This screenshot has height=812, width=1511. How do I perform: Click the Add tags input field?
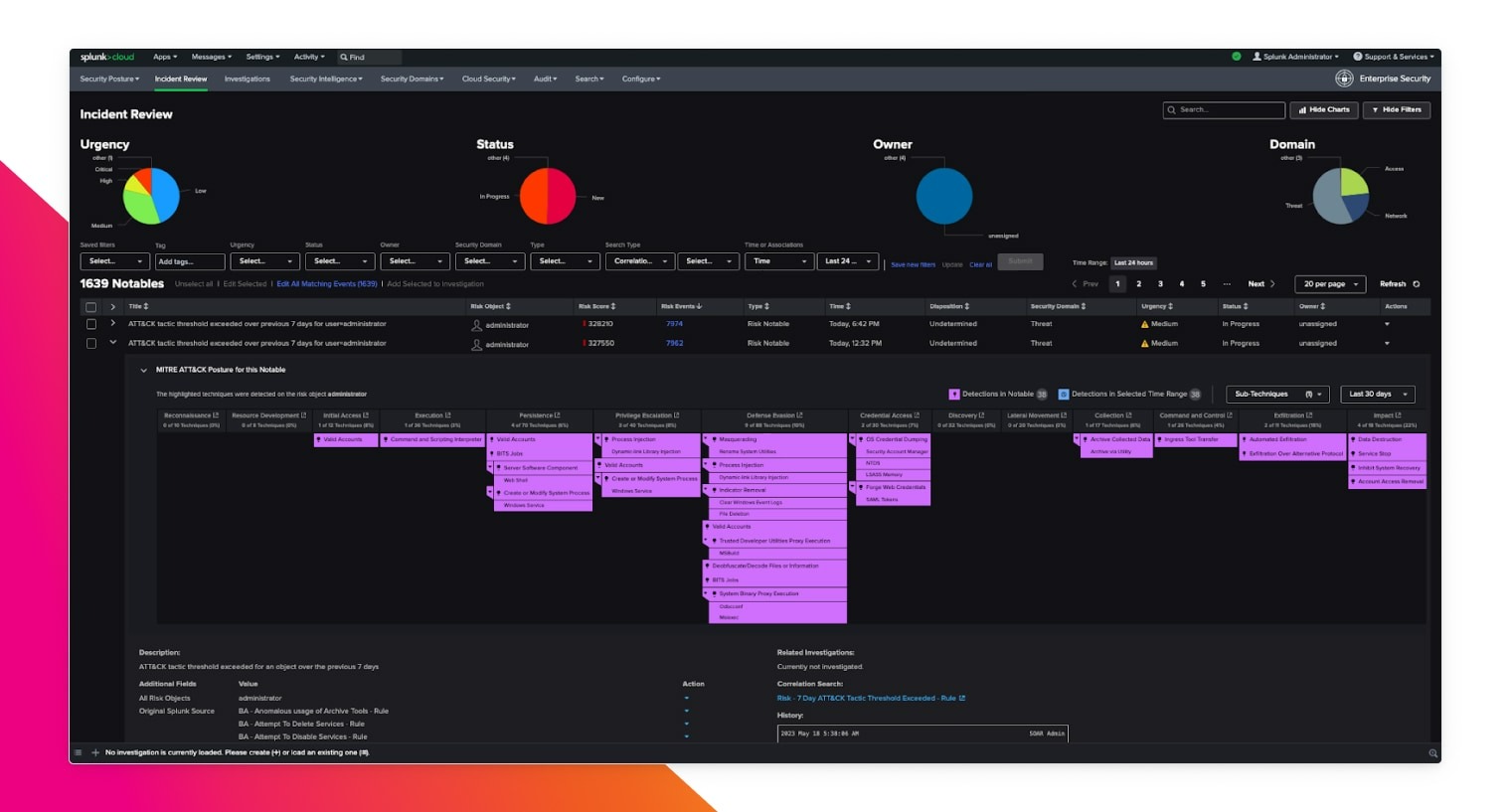tap(190, 261)
